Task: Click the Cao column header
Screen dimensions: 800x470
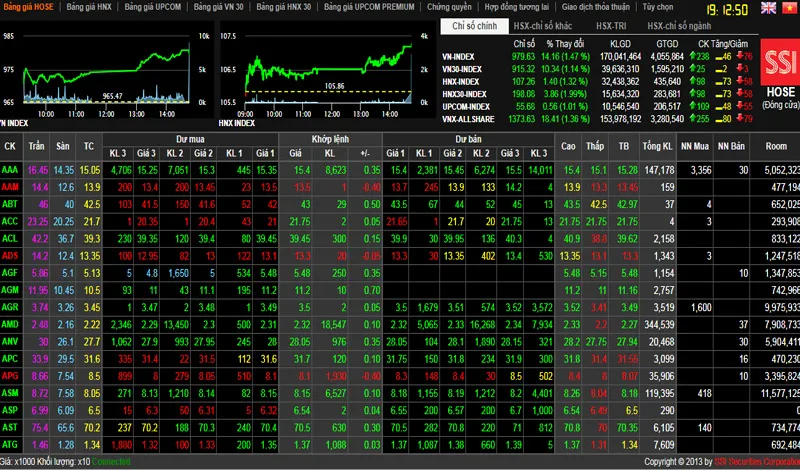Action: [568, 146]
